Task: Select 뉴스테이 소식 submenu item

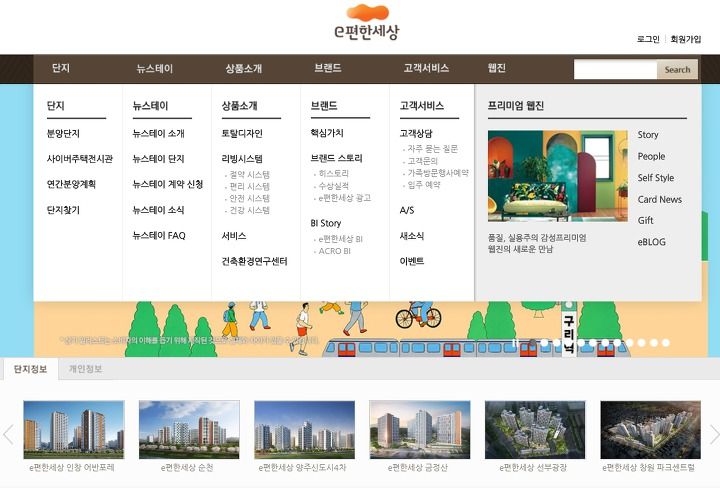Action: click(158, 210)
